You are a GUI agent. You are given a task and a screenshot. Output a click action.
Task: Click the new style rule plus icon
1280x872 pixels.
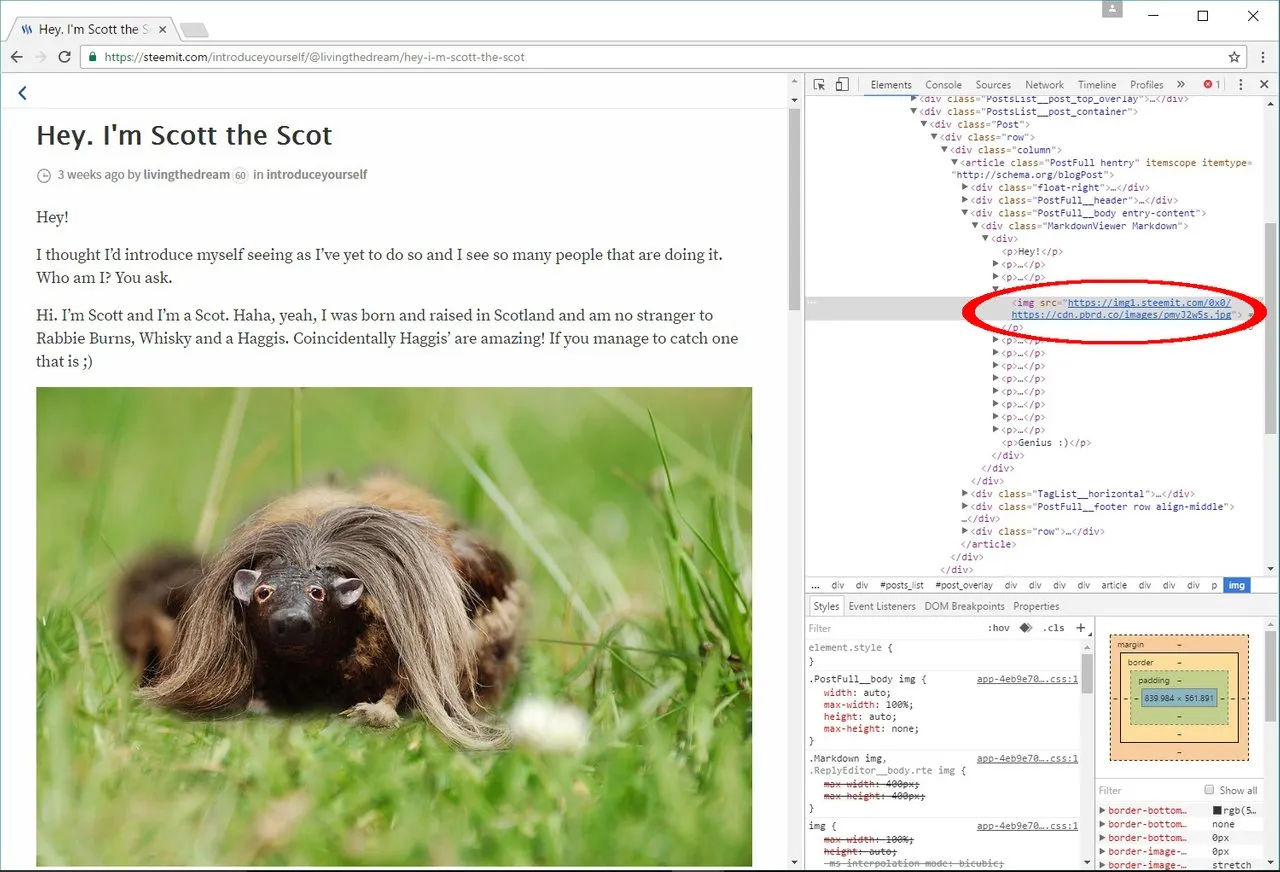pyautogui.click(x=1080, y=628)
